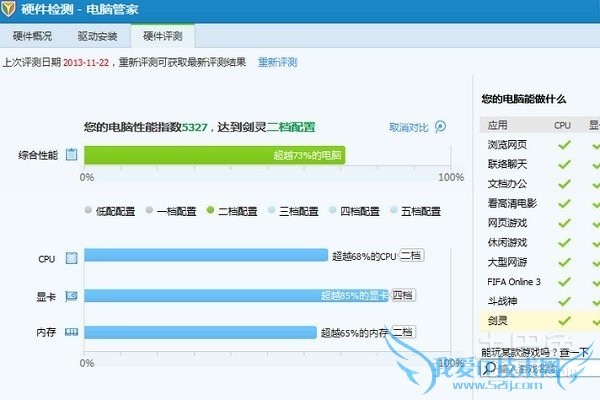Select the 二档配置 legend dot

pos(210,210)
